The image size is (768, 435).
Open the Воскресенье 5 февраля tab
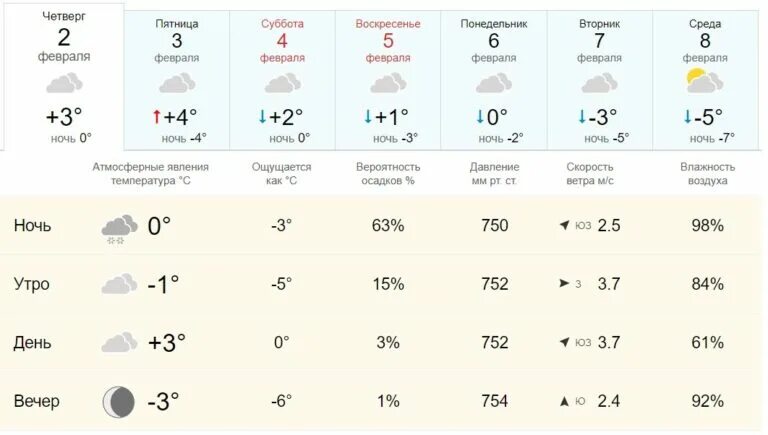(388, 81)
